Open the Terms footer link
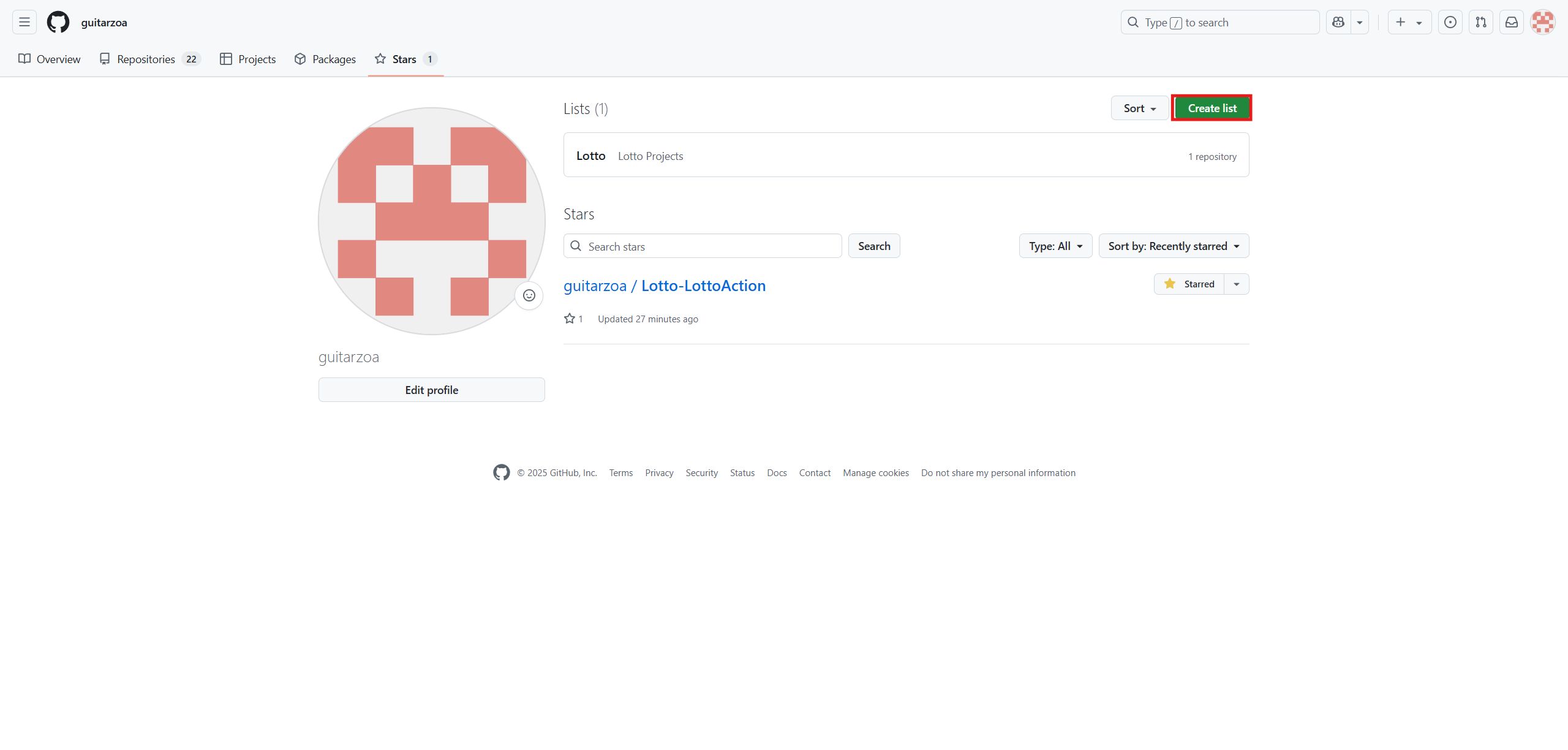The height and width of the screenshot is (750, 1568). point(621,473)
